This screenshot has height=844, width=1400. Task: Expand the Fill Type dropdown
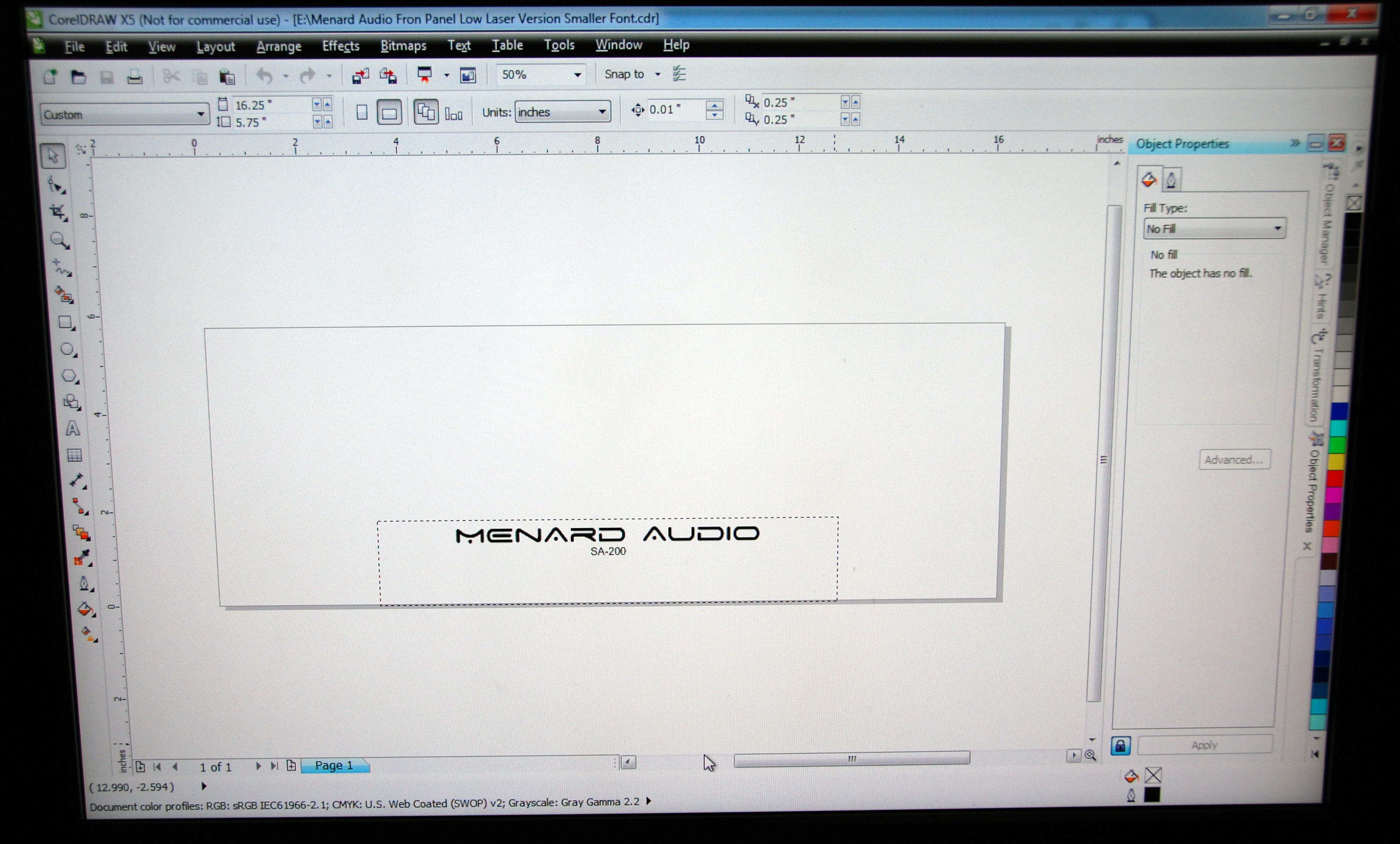pos(1277,228)
